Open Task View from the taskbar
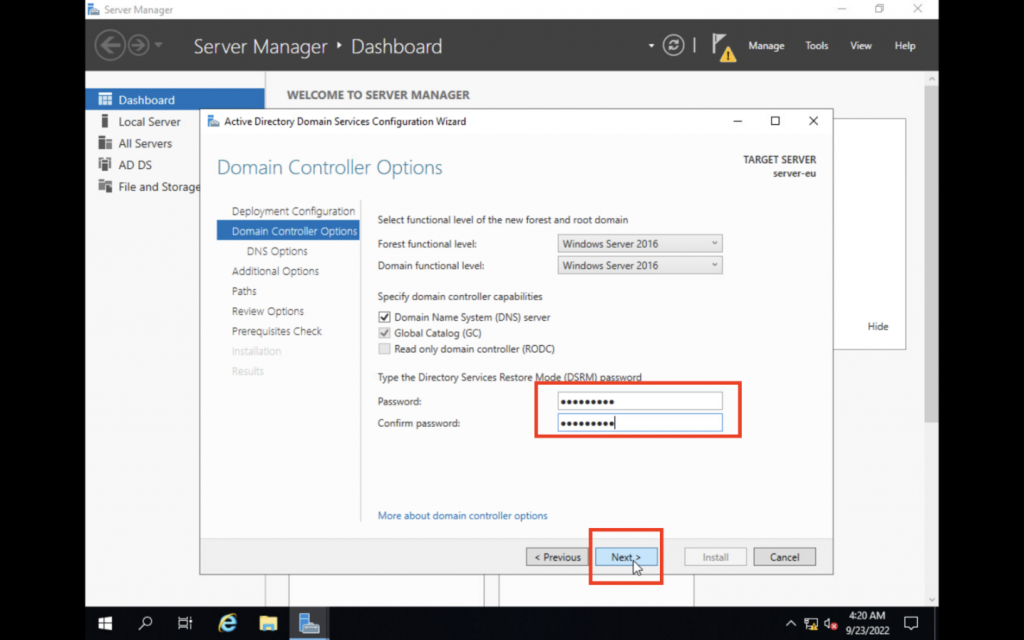Image resolution: width=1024 pixels, height=640 pixels. 185,623
